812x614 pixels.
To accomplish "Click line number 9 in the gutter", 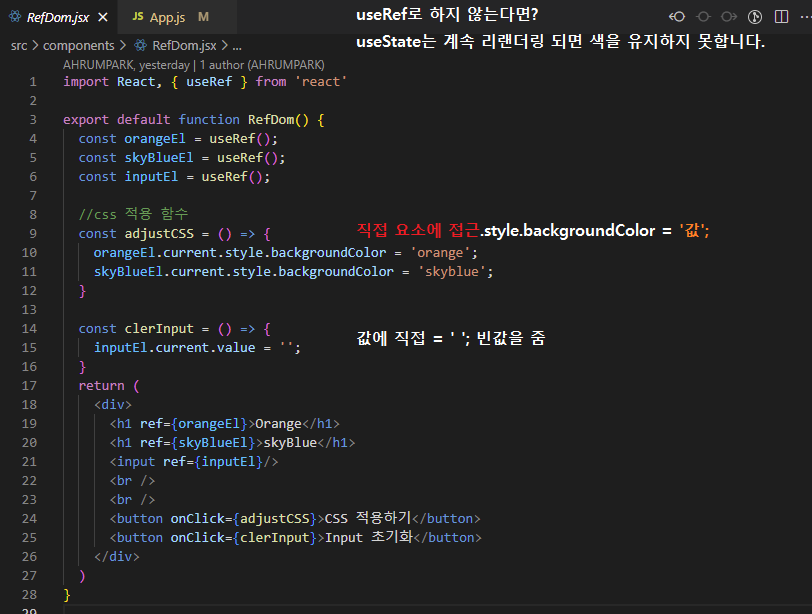I will pos(33,234).
